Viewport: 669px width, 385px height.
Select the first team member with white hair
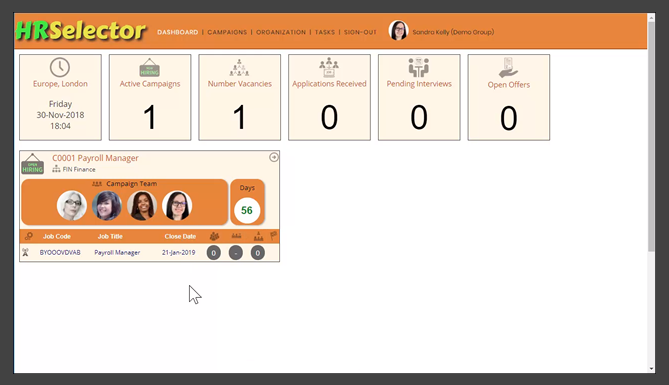[x=72, y=205]
